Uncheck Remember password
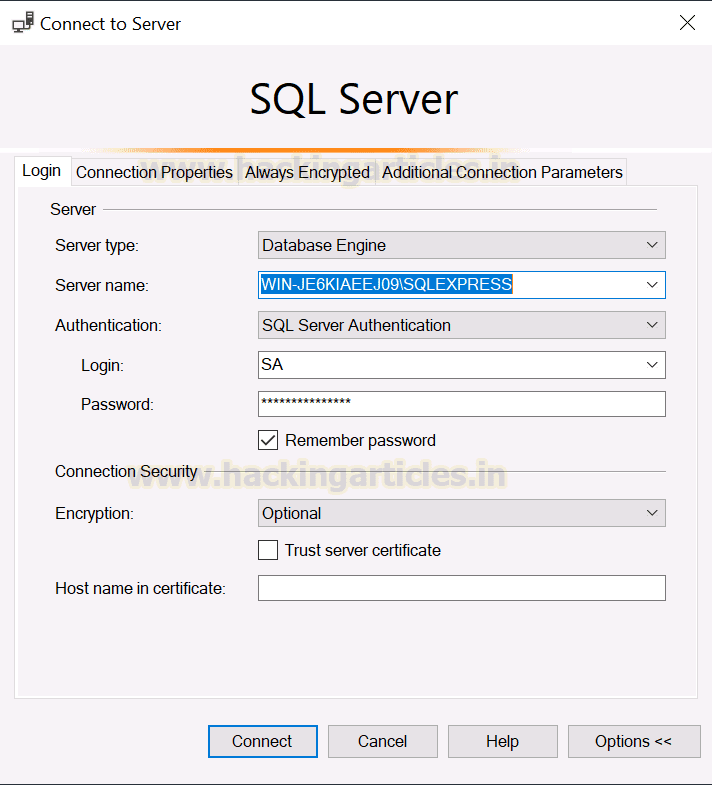The image size is (712, 785). (x=268, y=440)
